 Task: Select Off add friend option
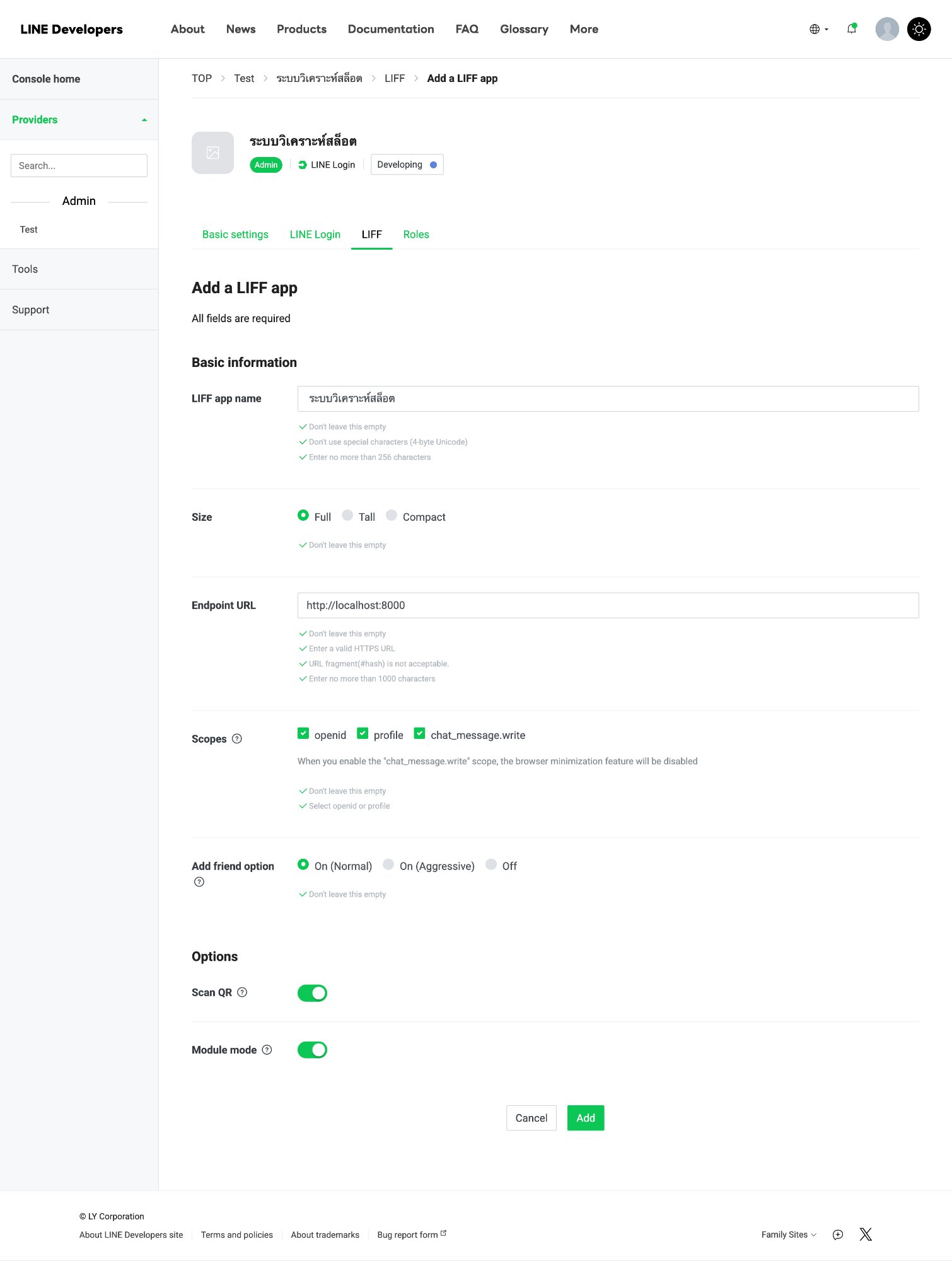pyautogui.click(x=491, y=864)
